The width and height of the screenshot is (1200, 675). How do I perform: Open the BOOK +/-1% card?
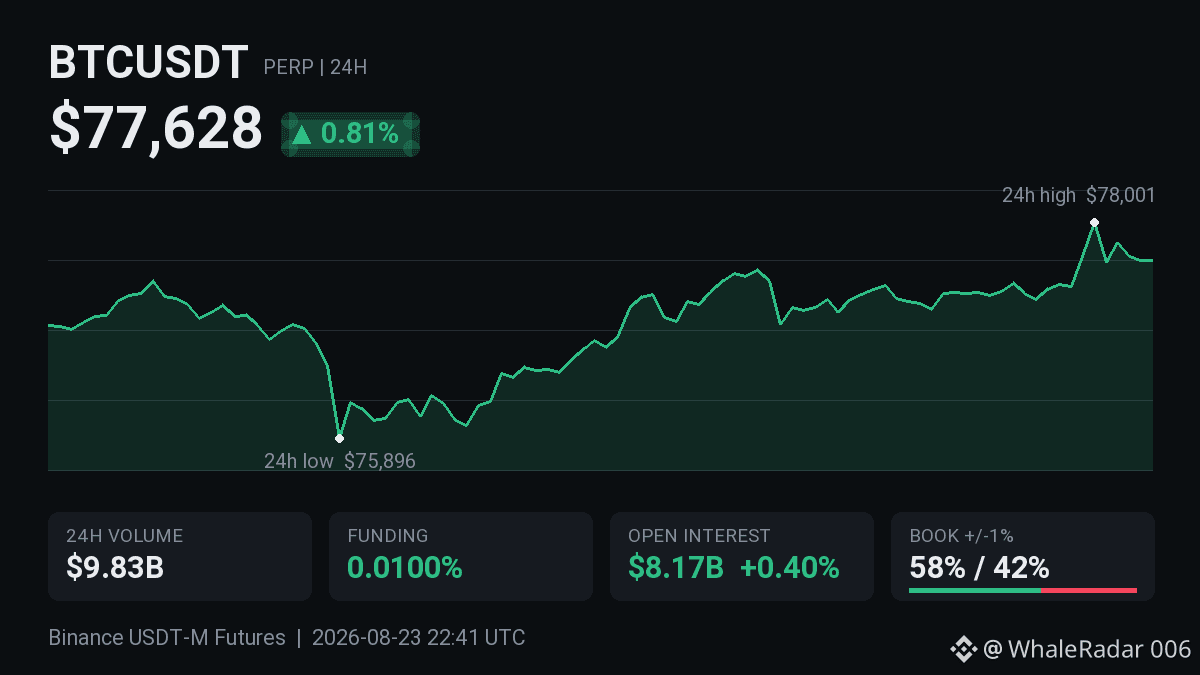click(x=1023, y=556)
